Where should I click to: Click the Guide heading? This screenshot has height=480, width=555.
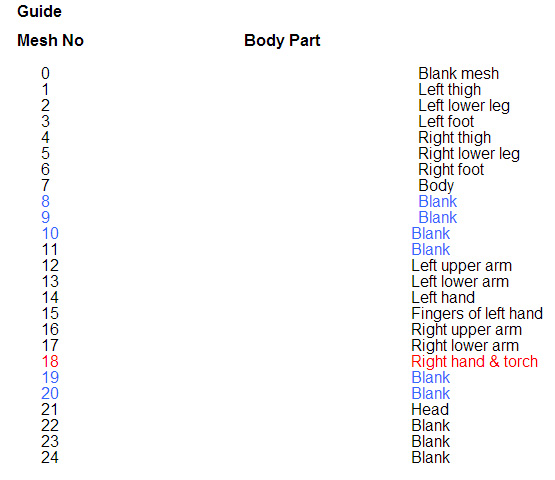point(39,11)
